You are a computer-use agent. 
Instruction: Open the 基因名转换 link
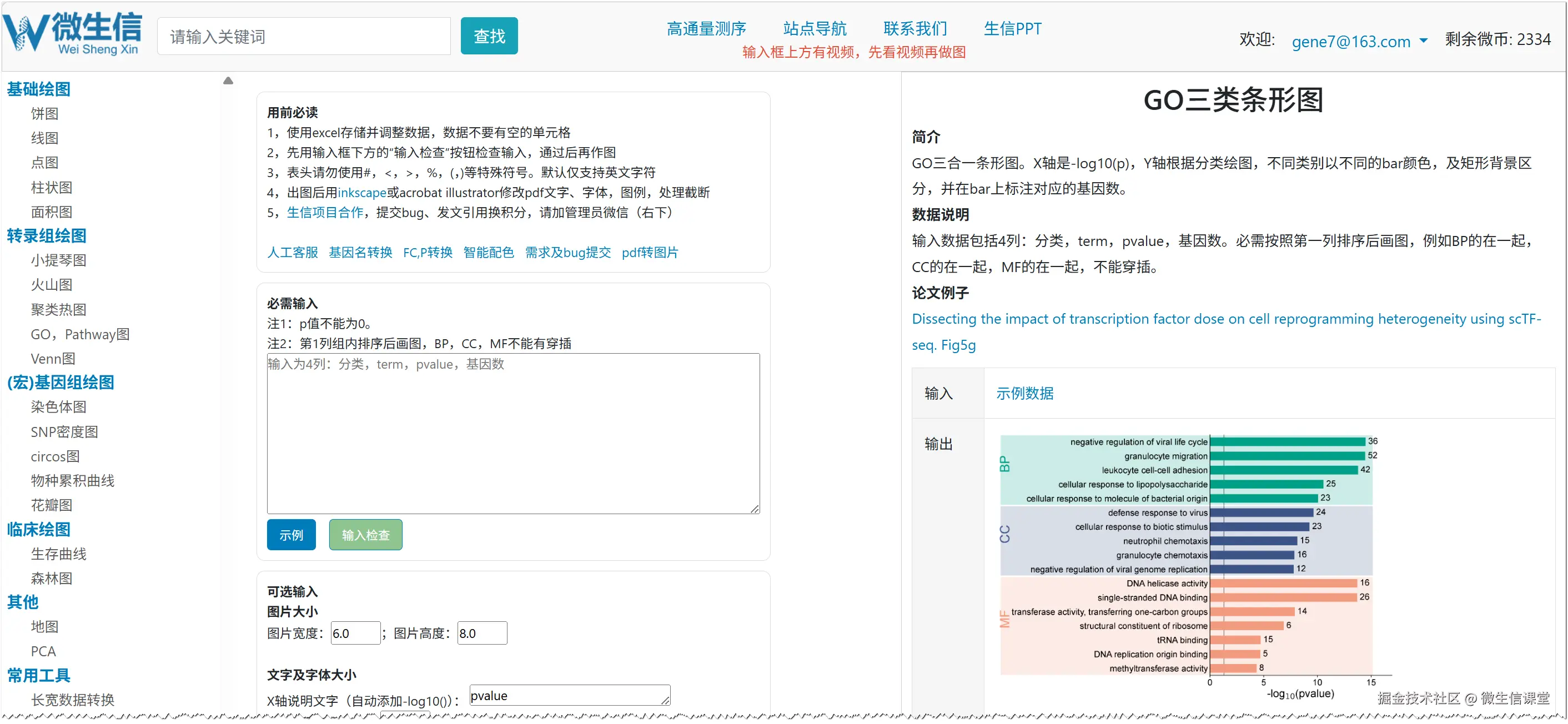tap(360, 253)
